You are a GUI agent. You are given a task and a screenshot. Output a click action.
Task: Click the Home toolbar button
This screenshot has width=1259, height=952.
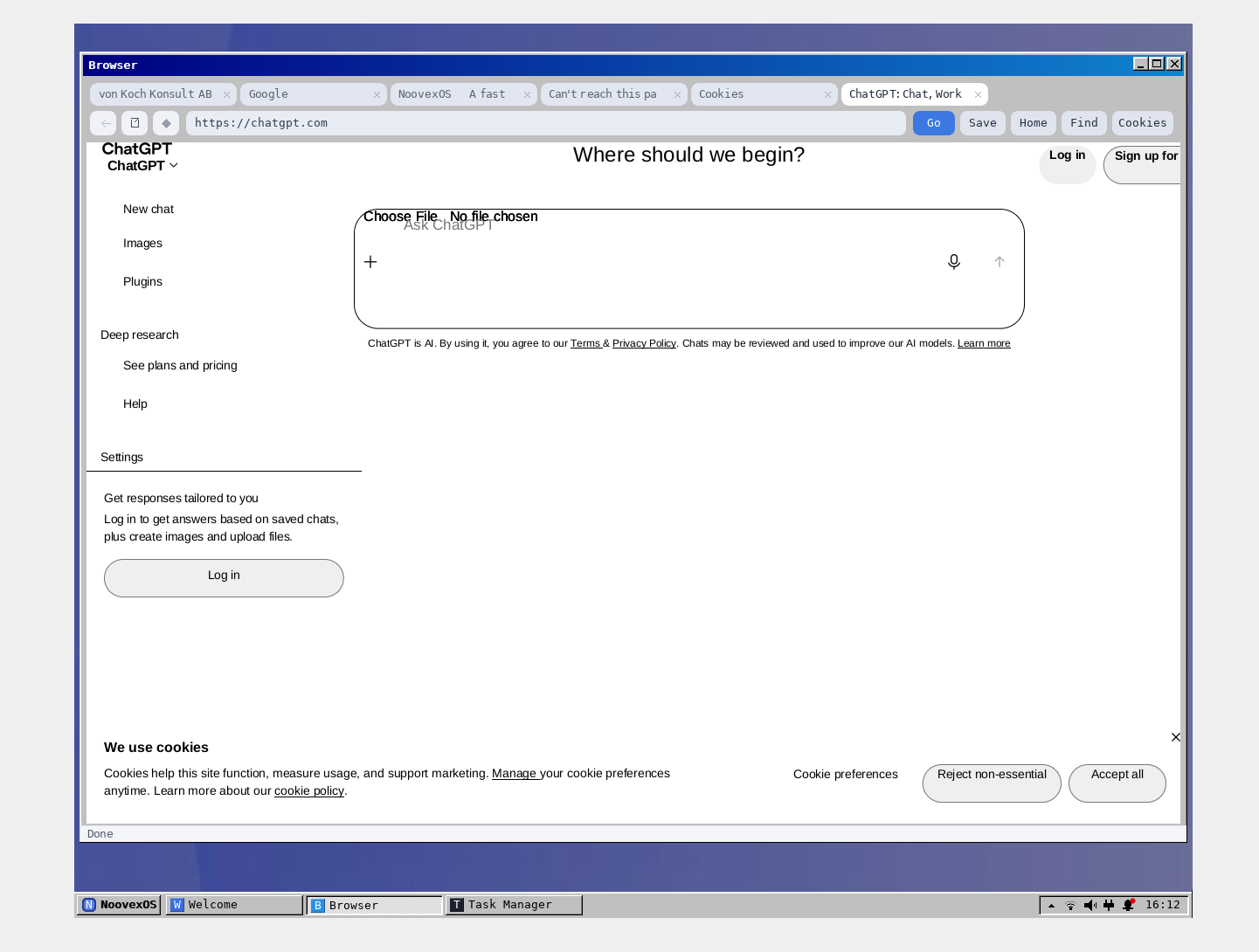(1033, 123)
